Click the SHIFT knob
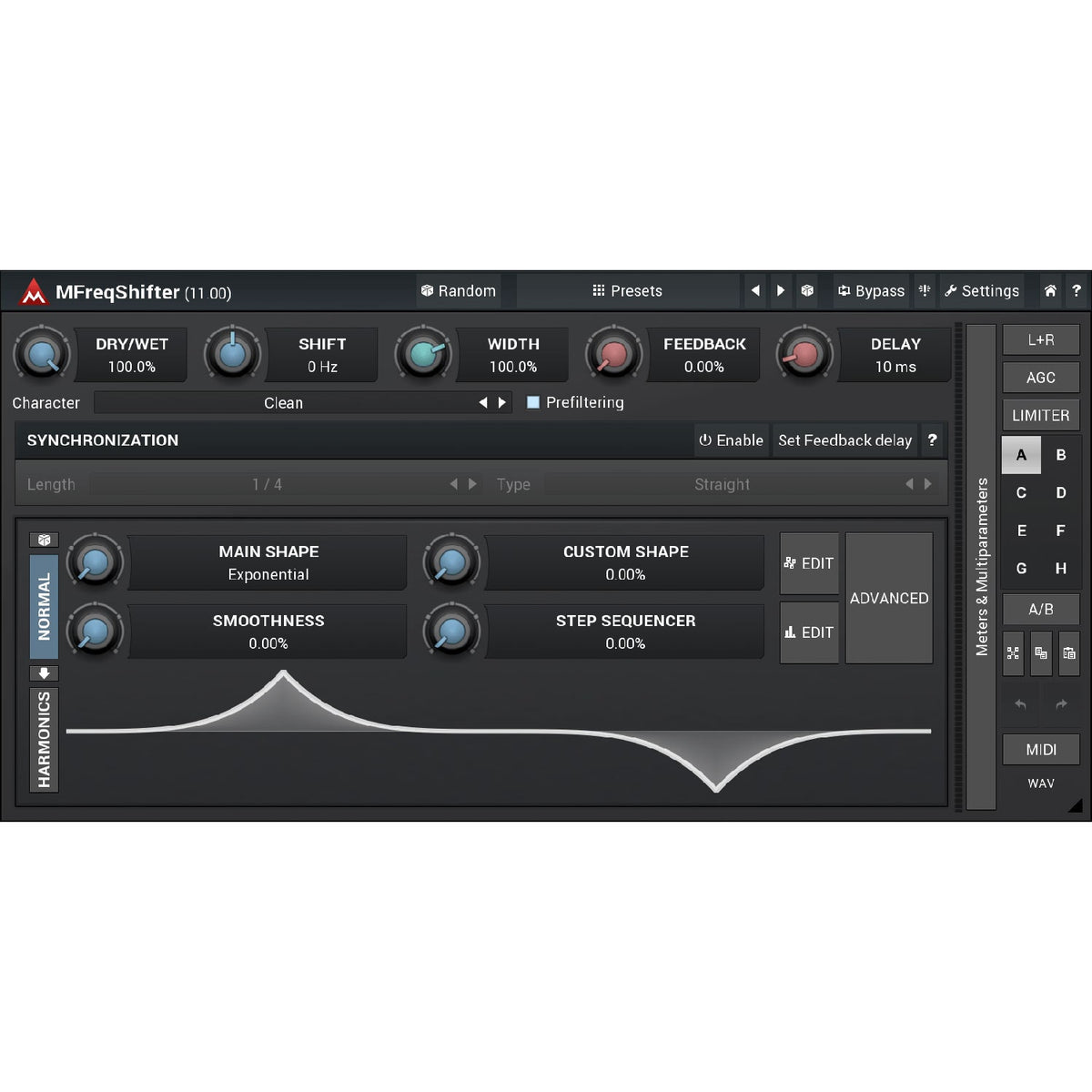The image size is (1092, 1092). click(x=233, y=354)
